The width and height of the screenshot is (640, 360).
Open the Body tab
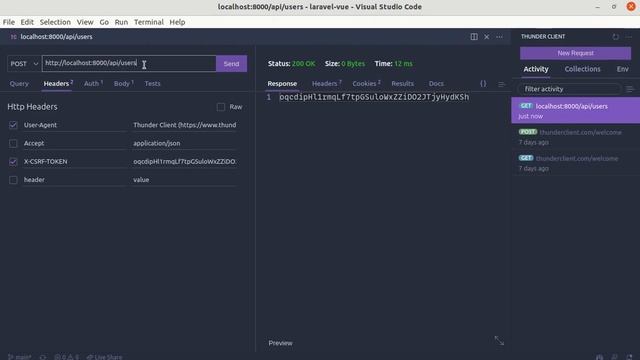123,84
